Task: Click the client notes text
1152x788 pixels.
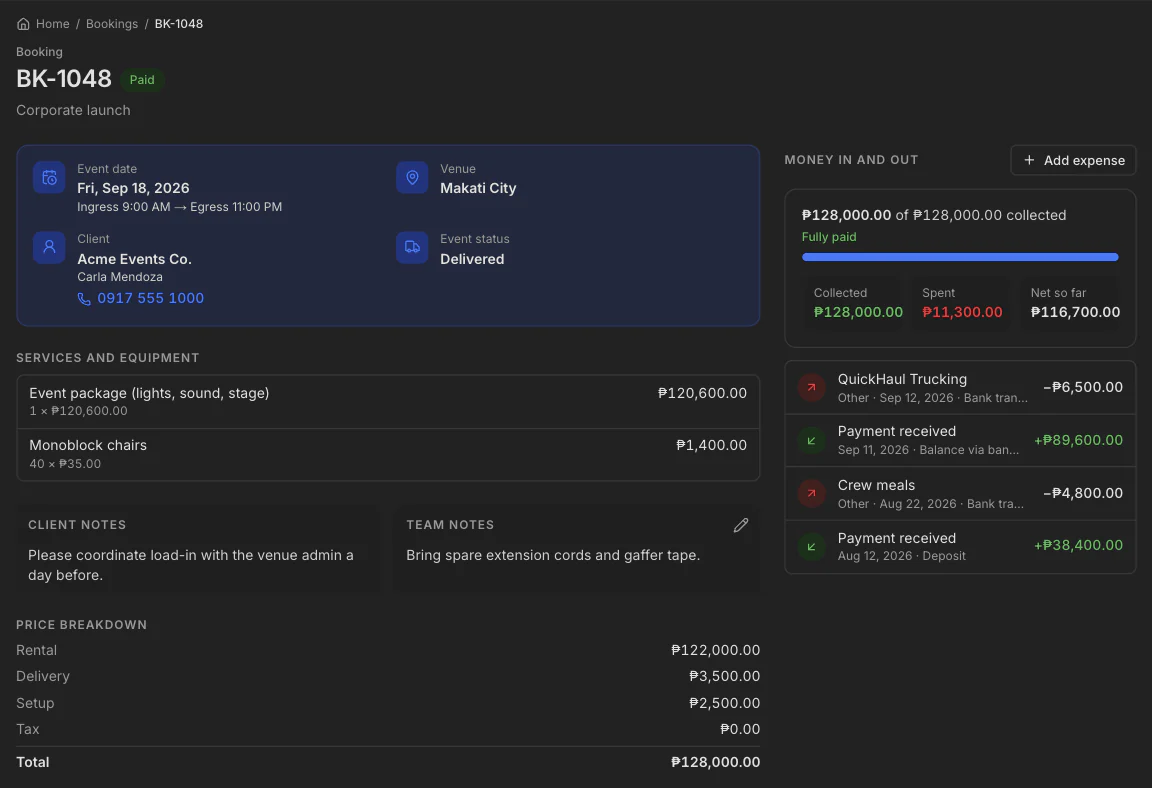Action: [x=191, y=565]
